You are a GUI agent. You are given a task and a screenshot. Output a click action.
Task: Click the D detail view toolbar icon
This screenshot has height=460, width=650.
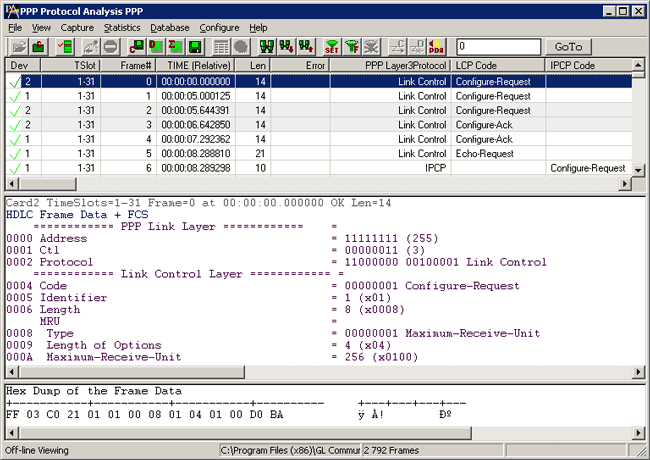pos(156,47)
